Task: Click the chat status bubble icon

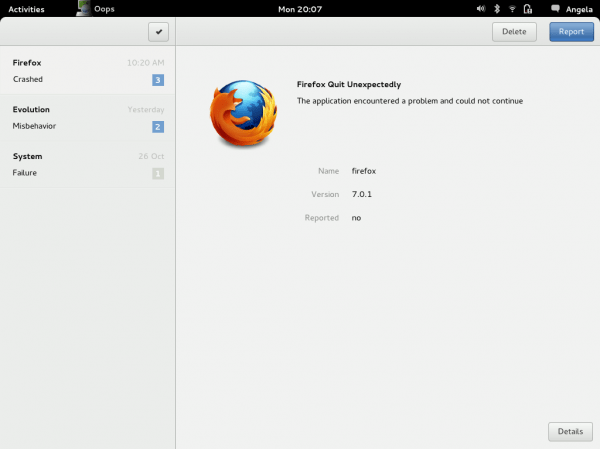Action: pyautogui.click(x=555, y=9)
